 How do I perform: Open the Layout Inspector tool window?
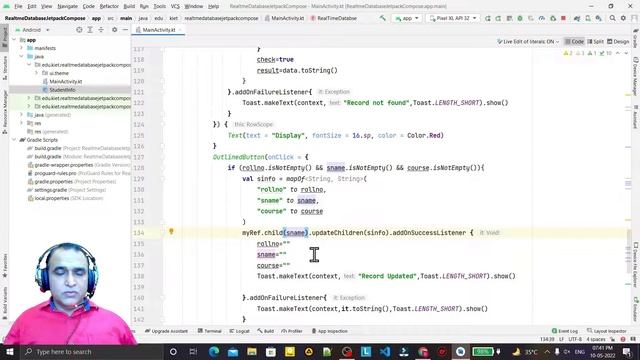pyautogui.click(x=607, y=331)
